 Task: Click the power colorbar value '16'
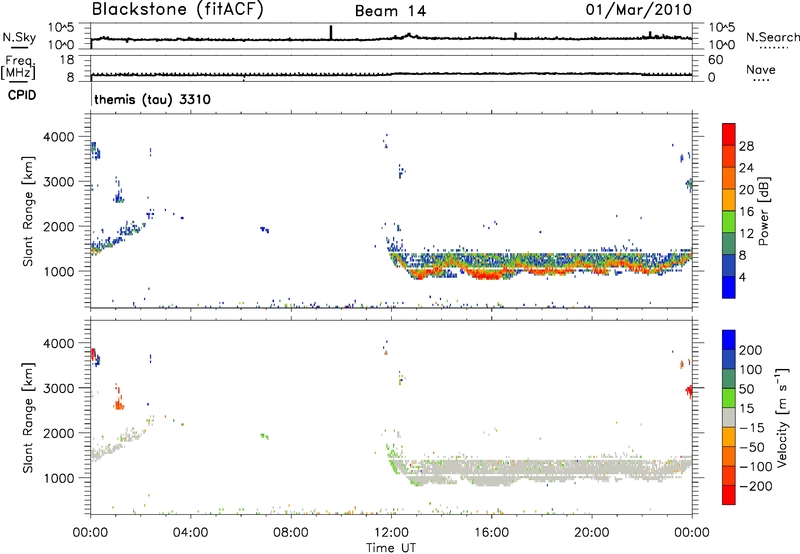click(746, 212)
